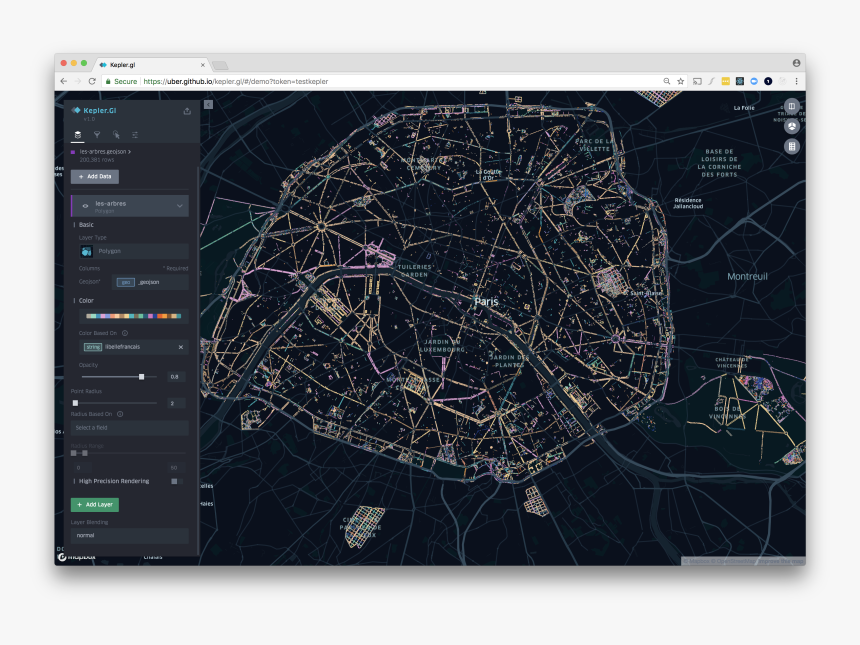Reload the page in browser
The width and height of the screenshot is (860, 645).
click(92, 81)
